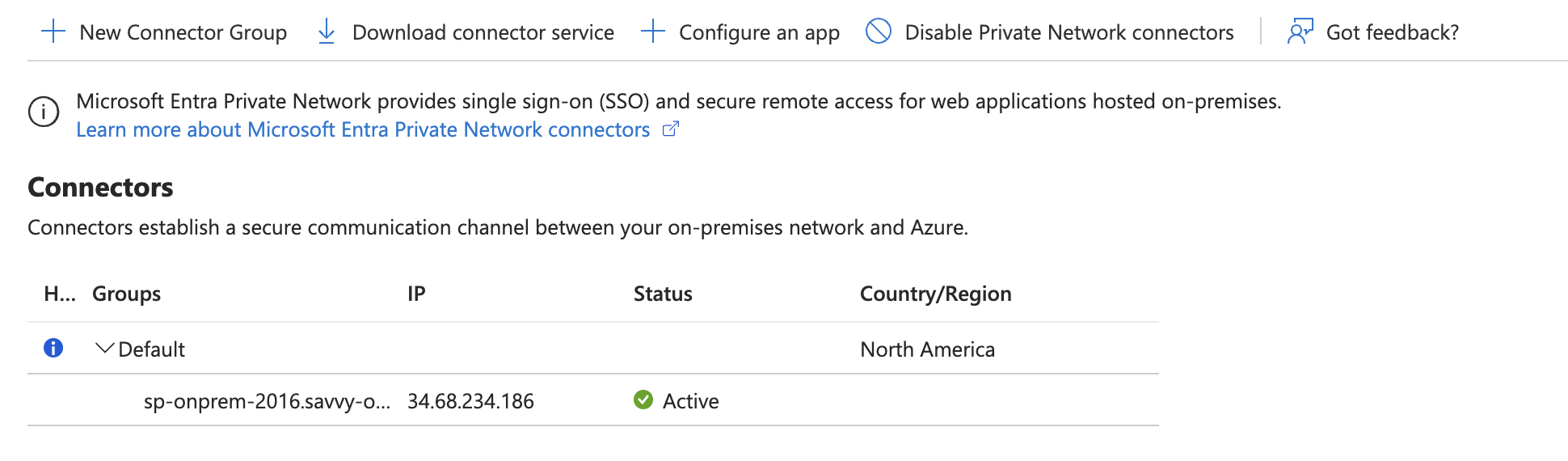The image size is (1568, 461).
Task: Click the feedback person icon
Action: pos(1300,32)
